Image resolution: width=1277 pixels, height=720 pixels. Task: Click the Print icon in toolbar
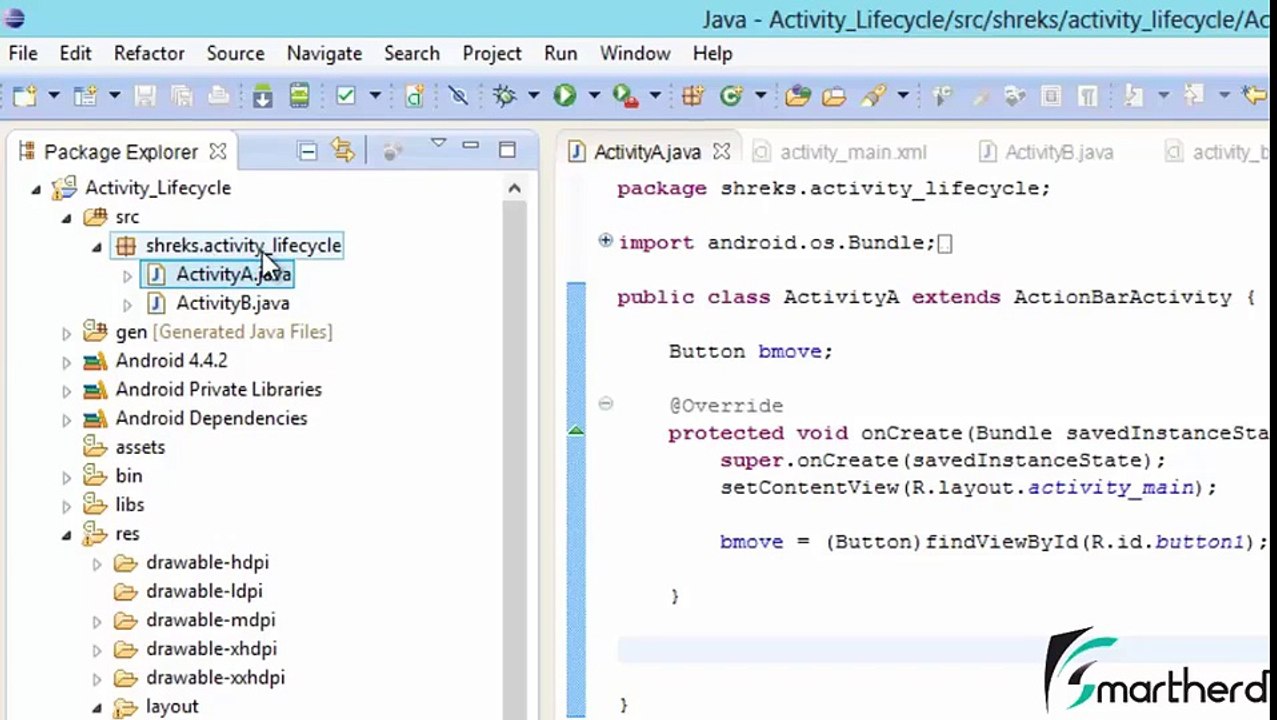click(218, 96)
